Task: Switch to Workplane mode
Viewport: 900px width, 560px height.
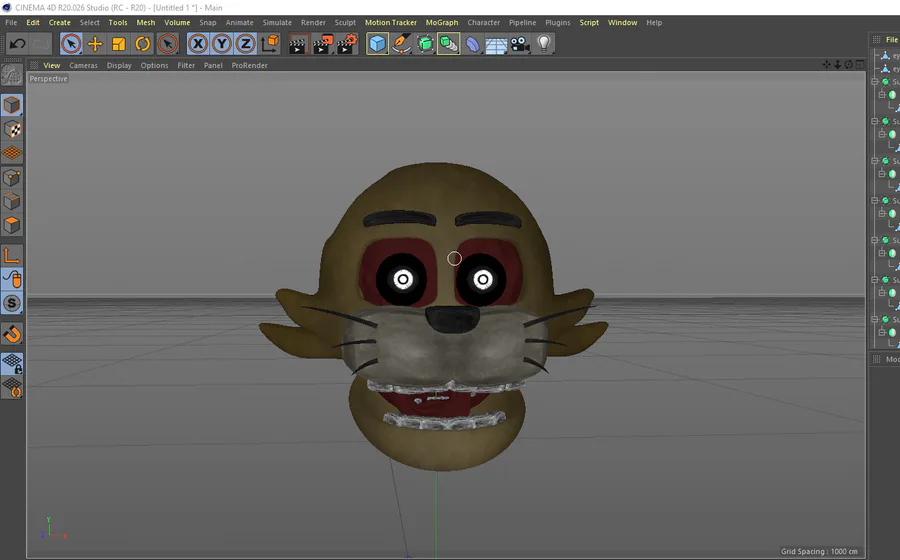Action: [x=11, y=153]
